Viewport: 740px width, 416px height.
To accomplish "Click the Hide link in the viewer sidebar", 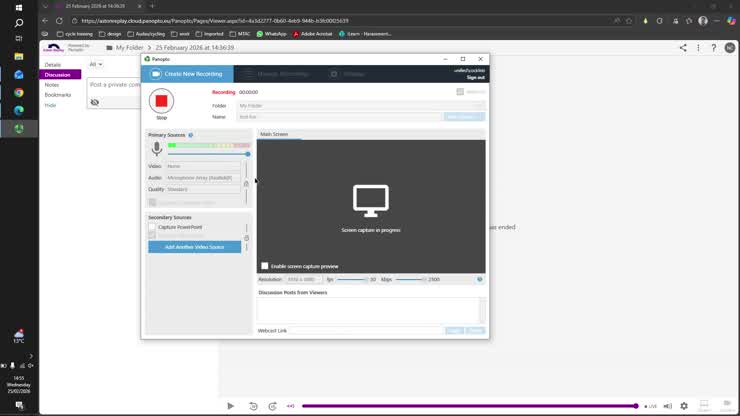I will pyautogui.click(x=50, y=105).
